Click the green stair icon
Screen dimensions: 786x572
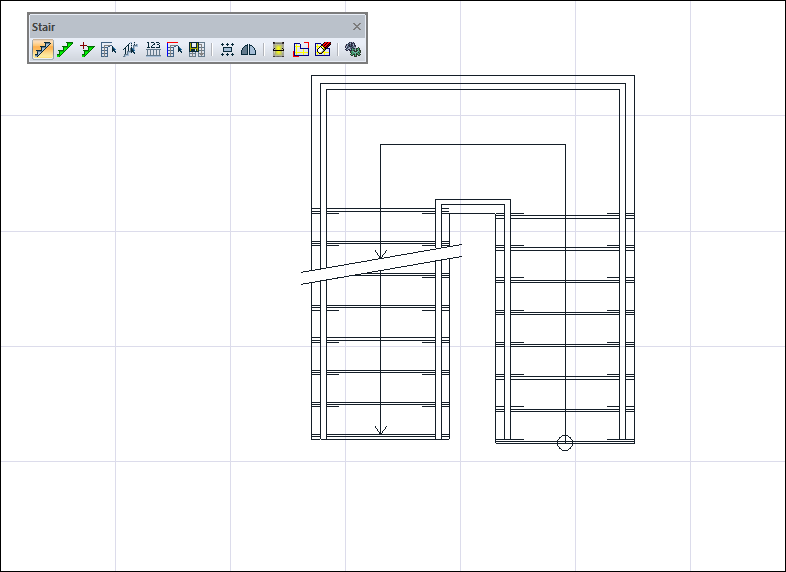point(65,49)
